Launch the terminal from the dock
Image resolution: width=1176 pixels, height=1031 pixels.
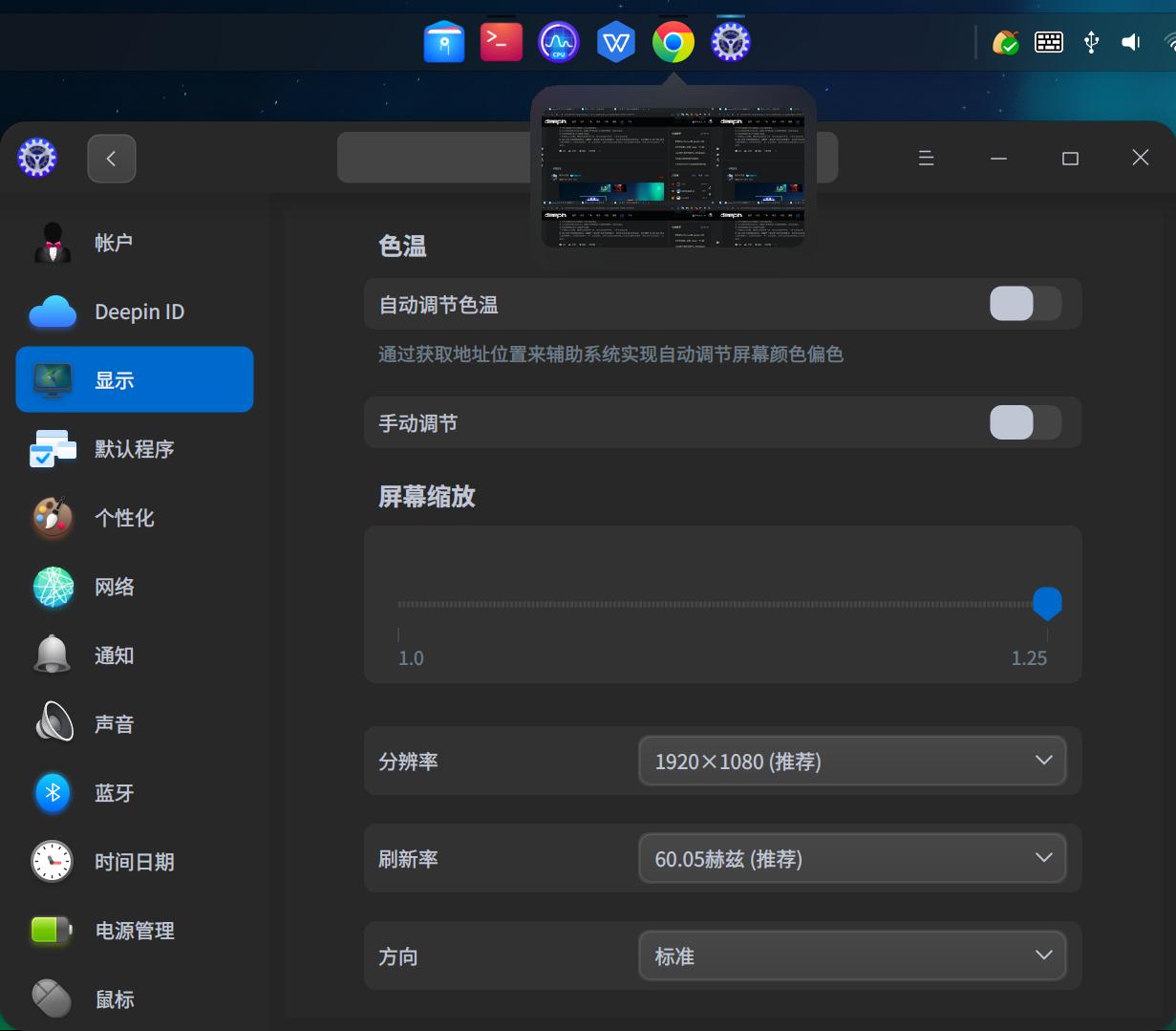click(x=502, y=42)
